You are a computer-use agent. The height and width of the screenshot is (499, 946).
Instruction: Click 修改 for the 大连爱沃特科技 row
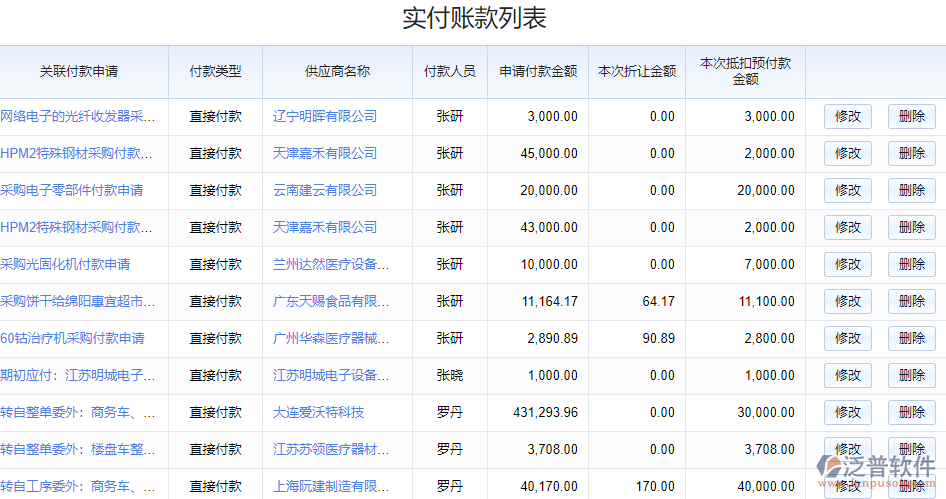848,412
